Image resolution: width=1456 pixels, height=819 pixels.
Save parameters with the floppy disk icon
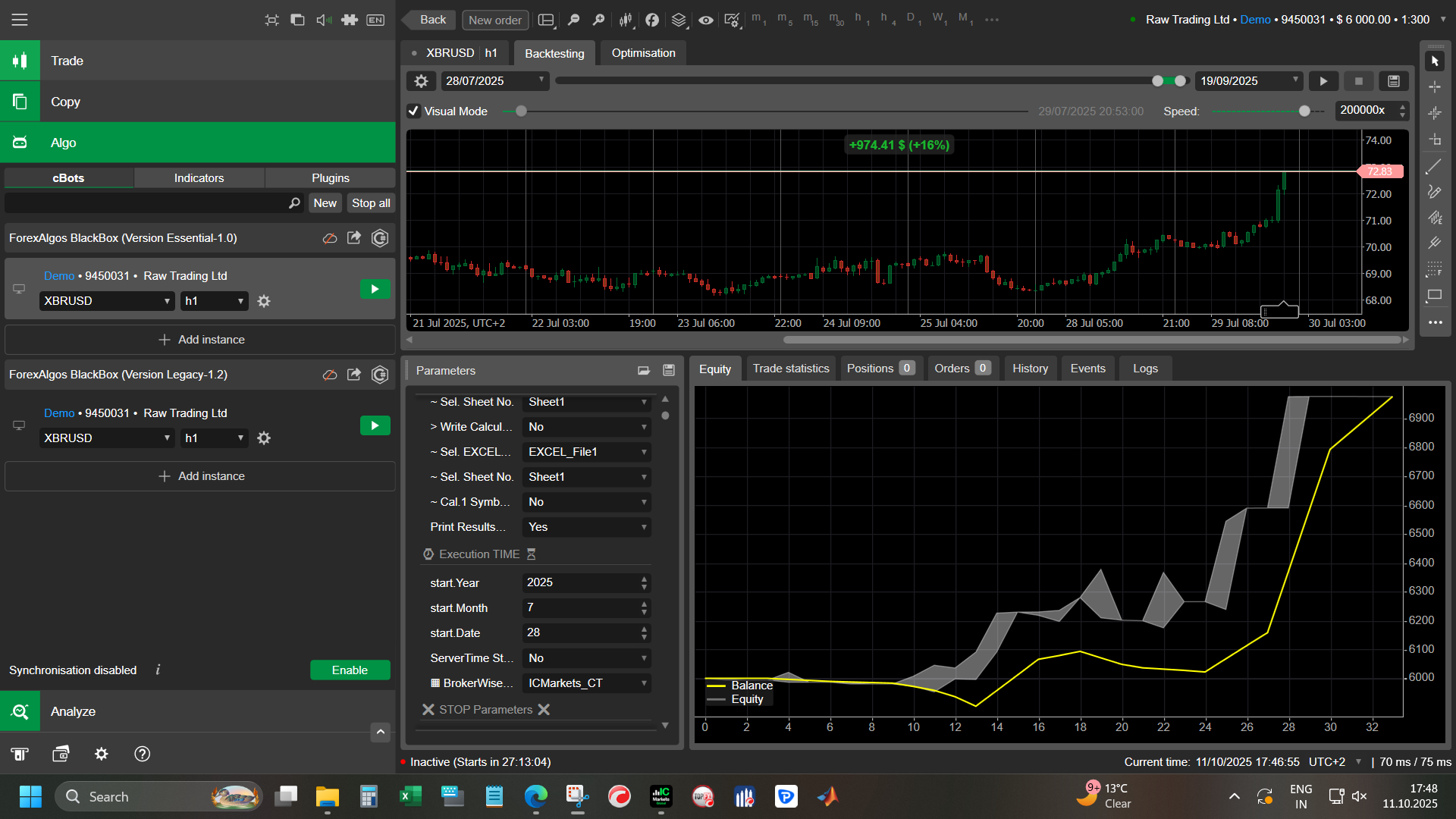tap(669, 370)
